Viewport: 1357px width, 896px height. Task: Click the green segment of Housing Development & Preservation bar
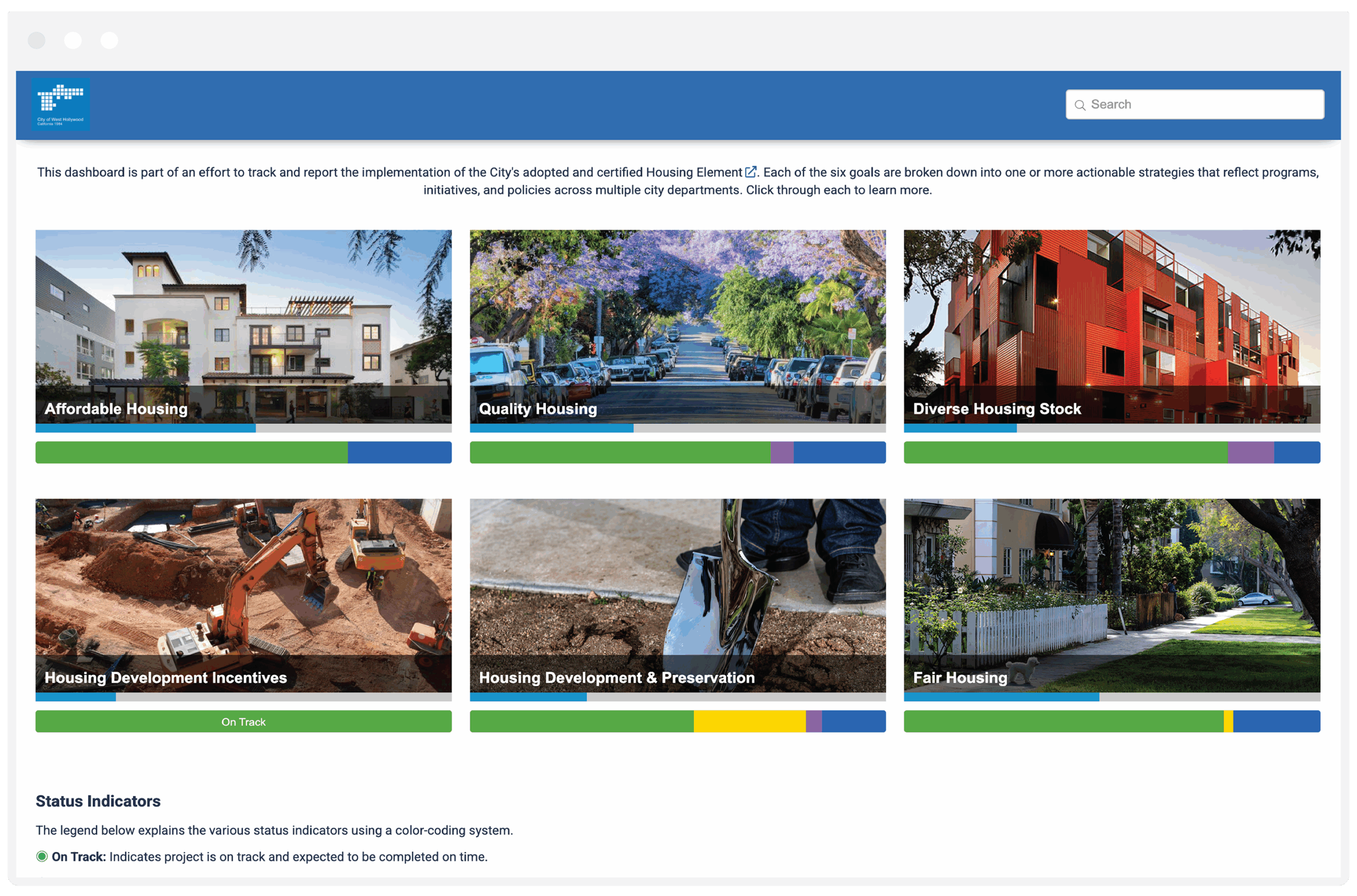[582, 721]
